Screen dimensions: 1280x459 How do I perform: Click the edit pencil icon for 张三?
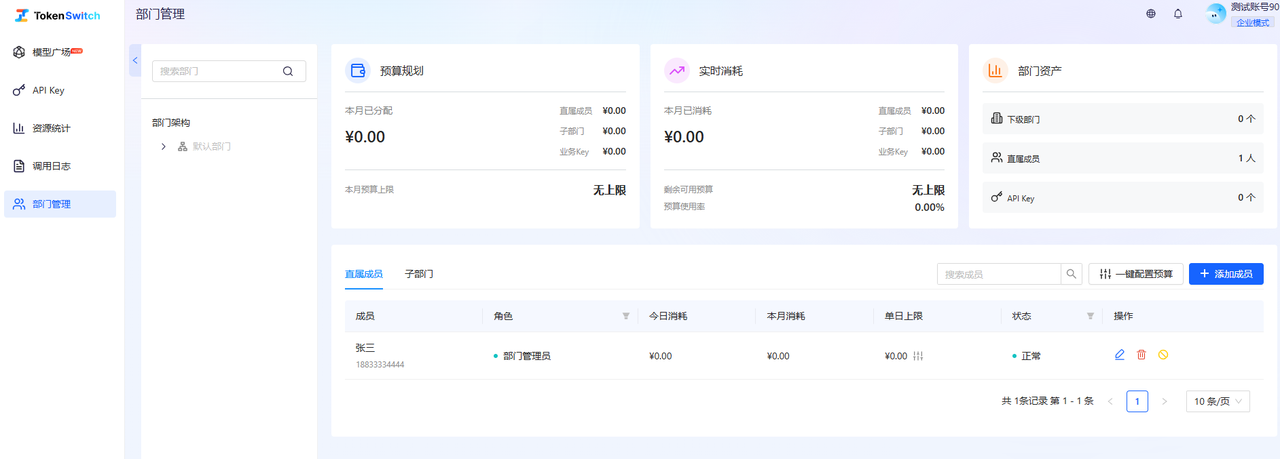click(x=1119, y=355)
